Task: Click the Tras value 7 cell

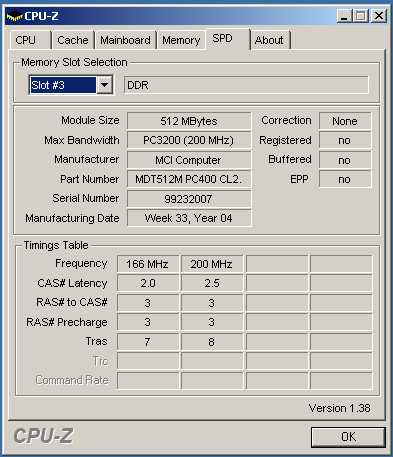Action: coord(147,342)
